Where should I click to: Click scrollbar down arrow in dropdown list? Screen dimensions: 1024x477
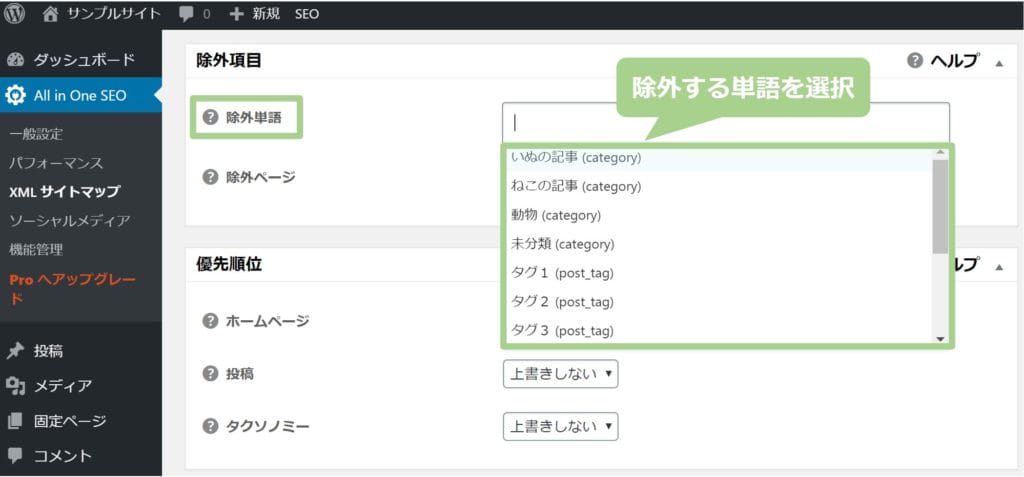point(940,338)
